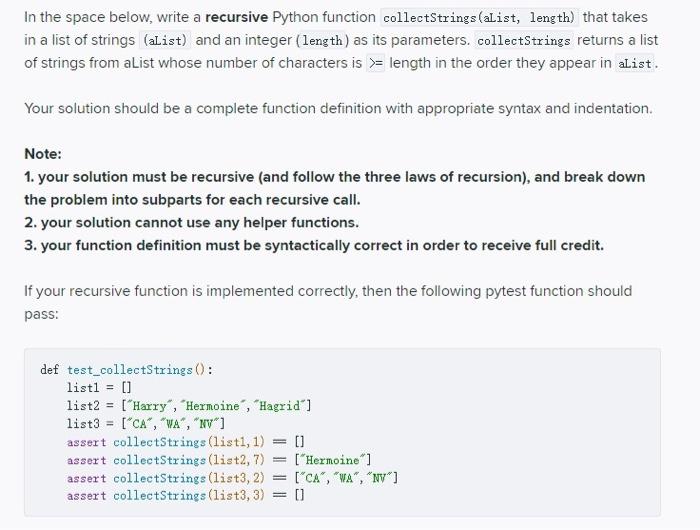Click the assert line with collectStrings(list3,3)

pos(186,496)
